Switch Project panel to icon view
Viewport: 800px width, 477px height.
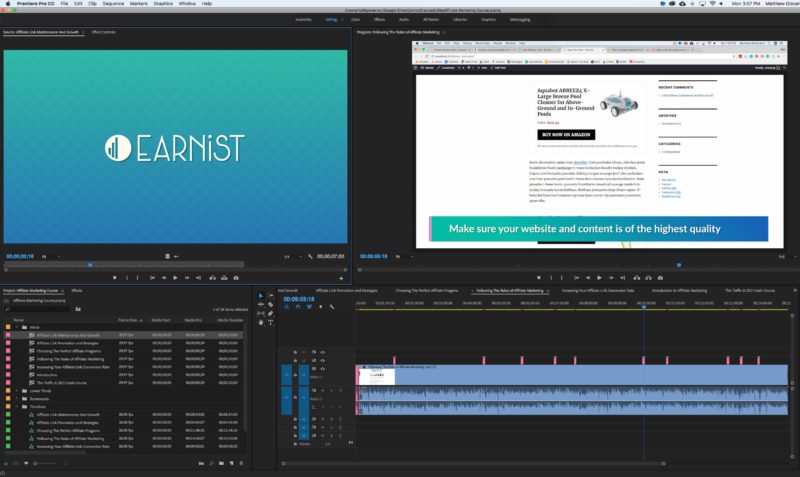click(x=26, y=463)
